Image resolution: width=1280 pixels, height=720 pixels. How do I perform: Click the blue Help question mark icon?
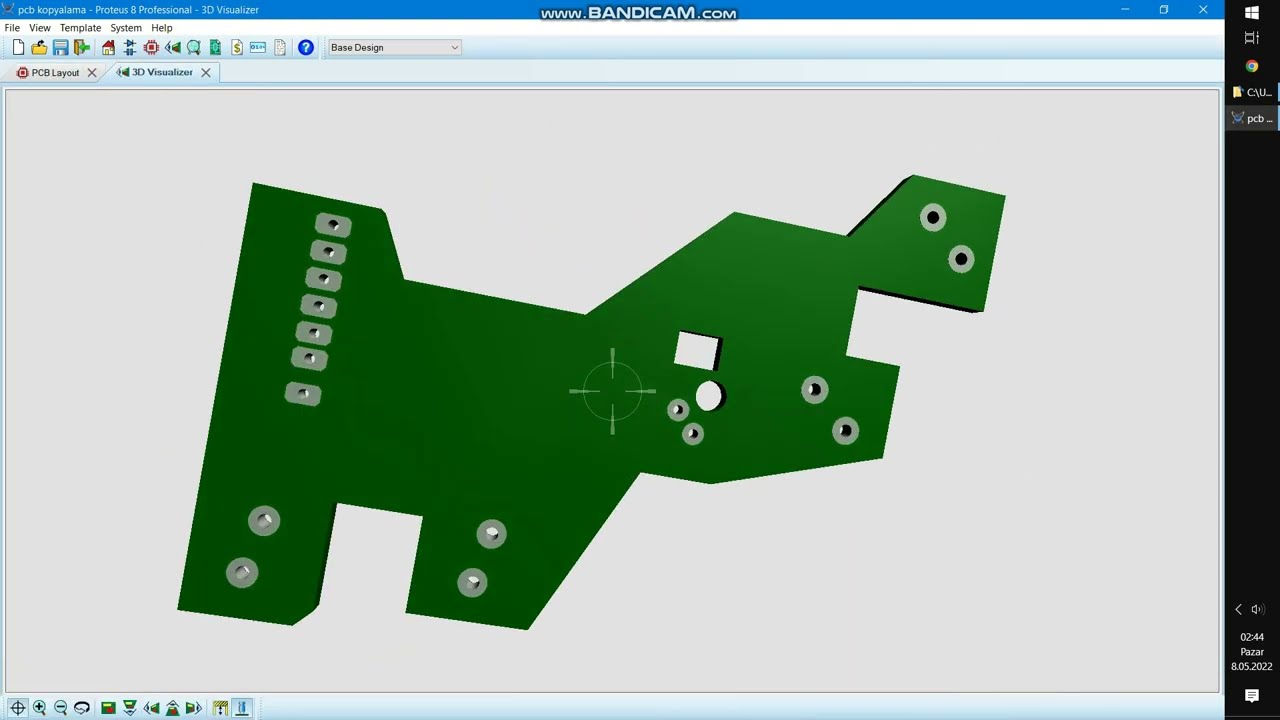tap(306, 47)
